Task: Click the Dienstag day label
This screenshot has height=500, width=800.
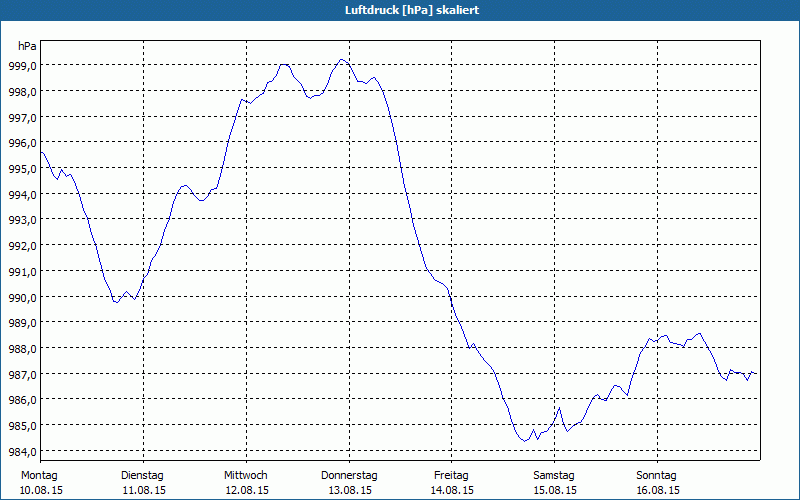Action: [142, 475]
